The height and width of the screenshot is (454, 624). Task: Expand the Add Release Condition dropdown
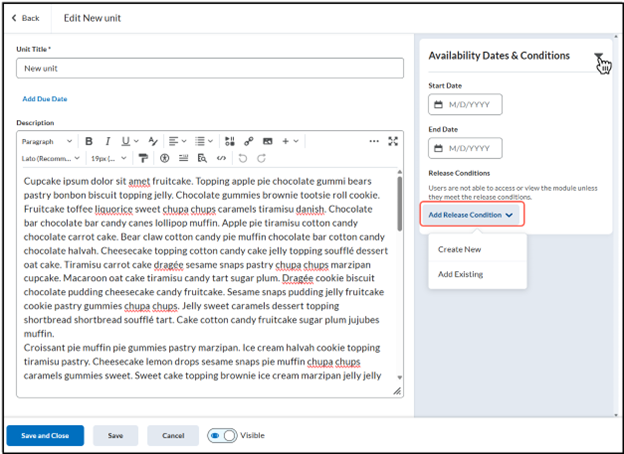[470, 215]
